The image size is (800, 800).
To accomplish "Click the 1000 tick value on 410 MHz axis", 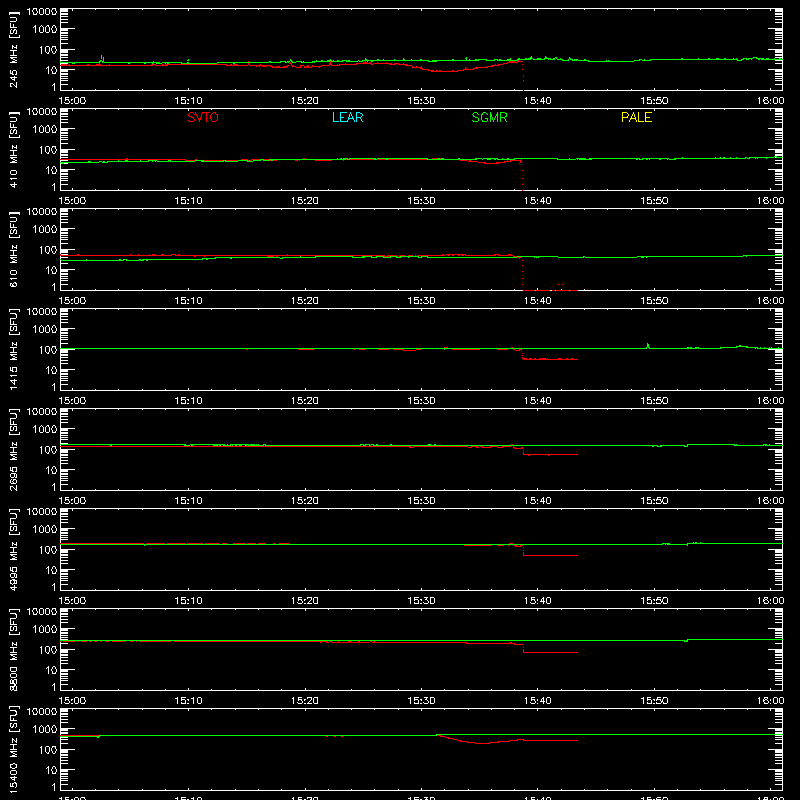I will click(x=45, y=129).
